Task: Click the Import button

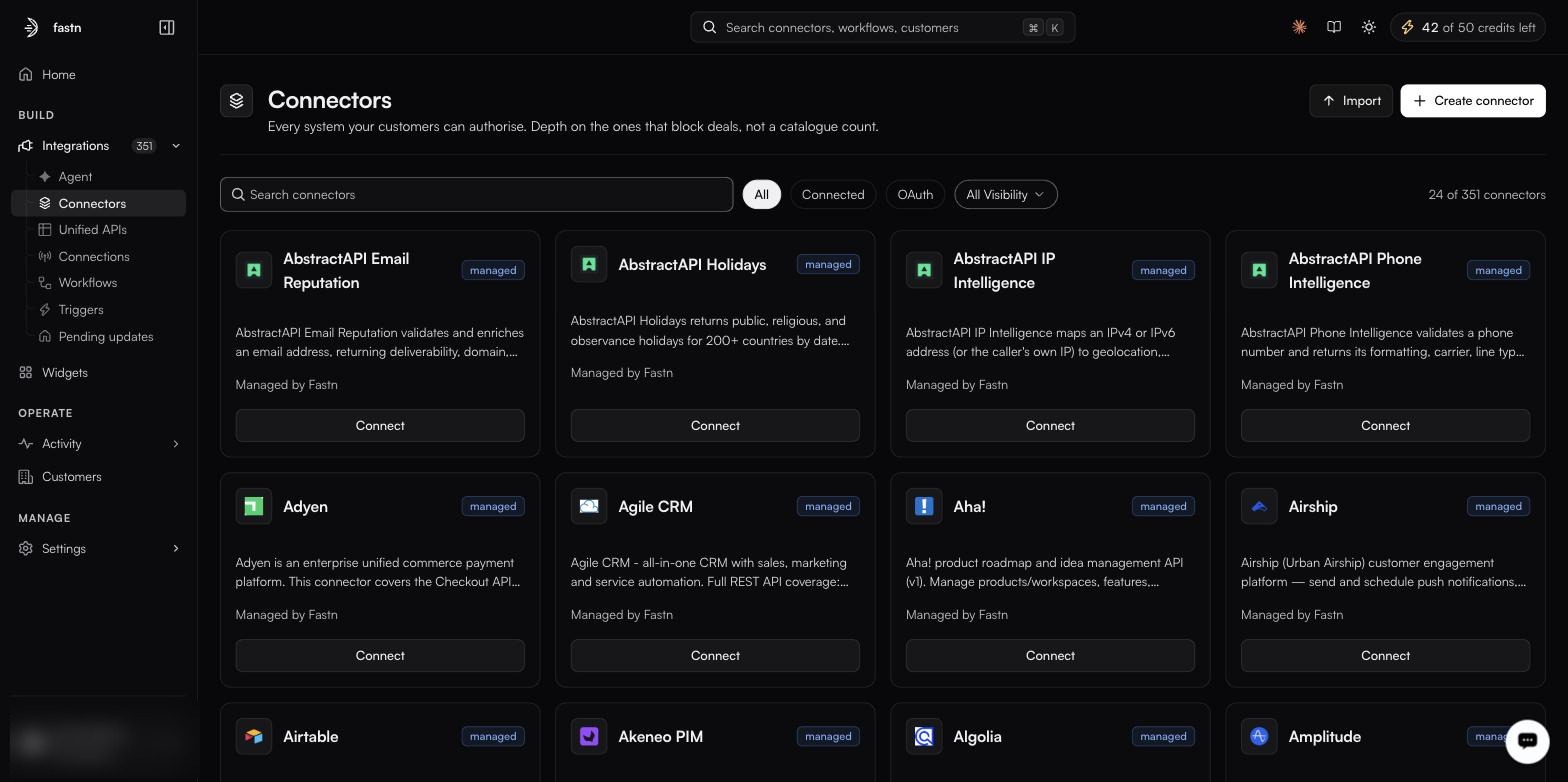Action: click(1351, 101)
